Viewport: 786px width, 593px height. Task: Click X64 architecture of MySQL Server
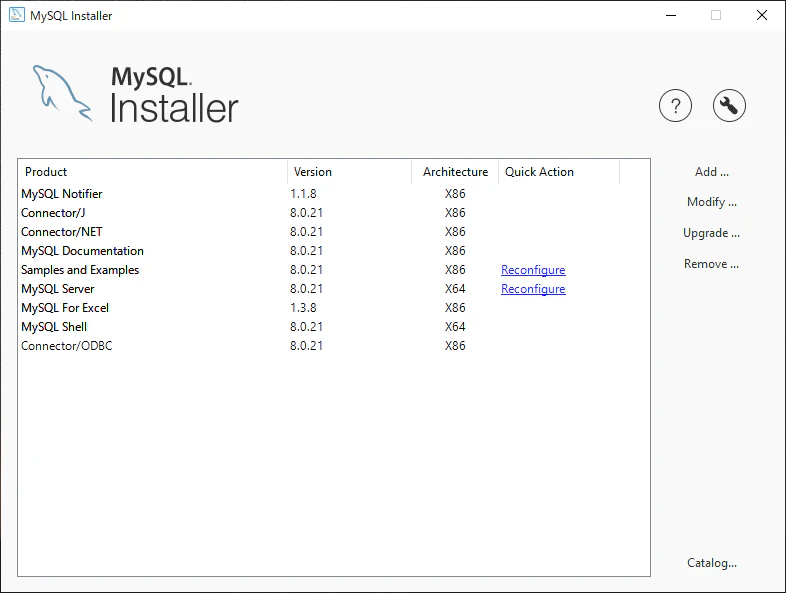[455, 289]
